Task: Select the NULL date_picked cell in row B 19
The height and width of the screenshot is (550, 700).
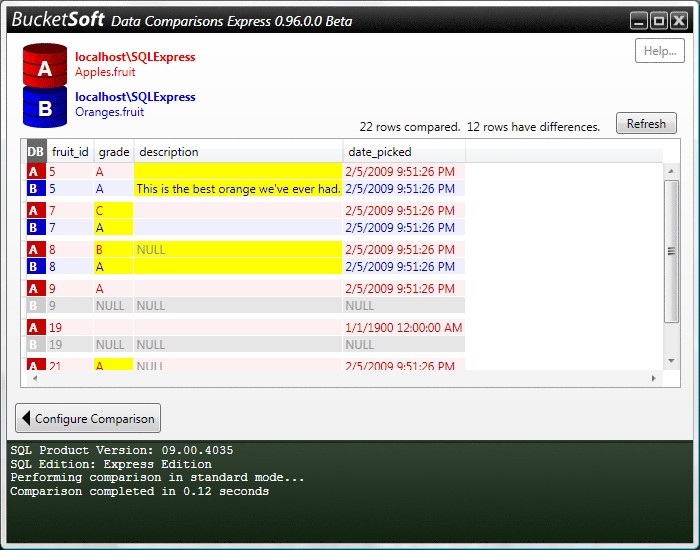Action: pyautogui.click(x=404, y=344)
